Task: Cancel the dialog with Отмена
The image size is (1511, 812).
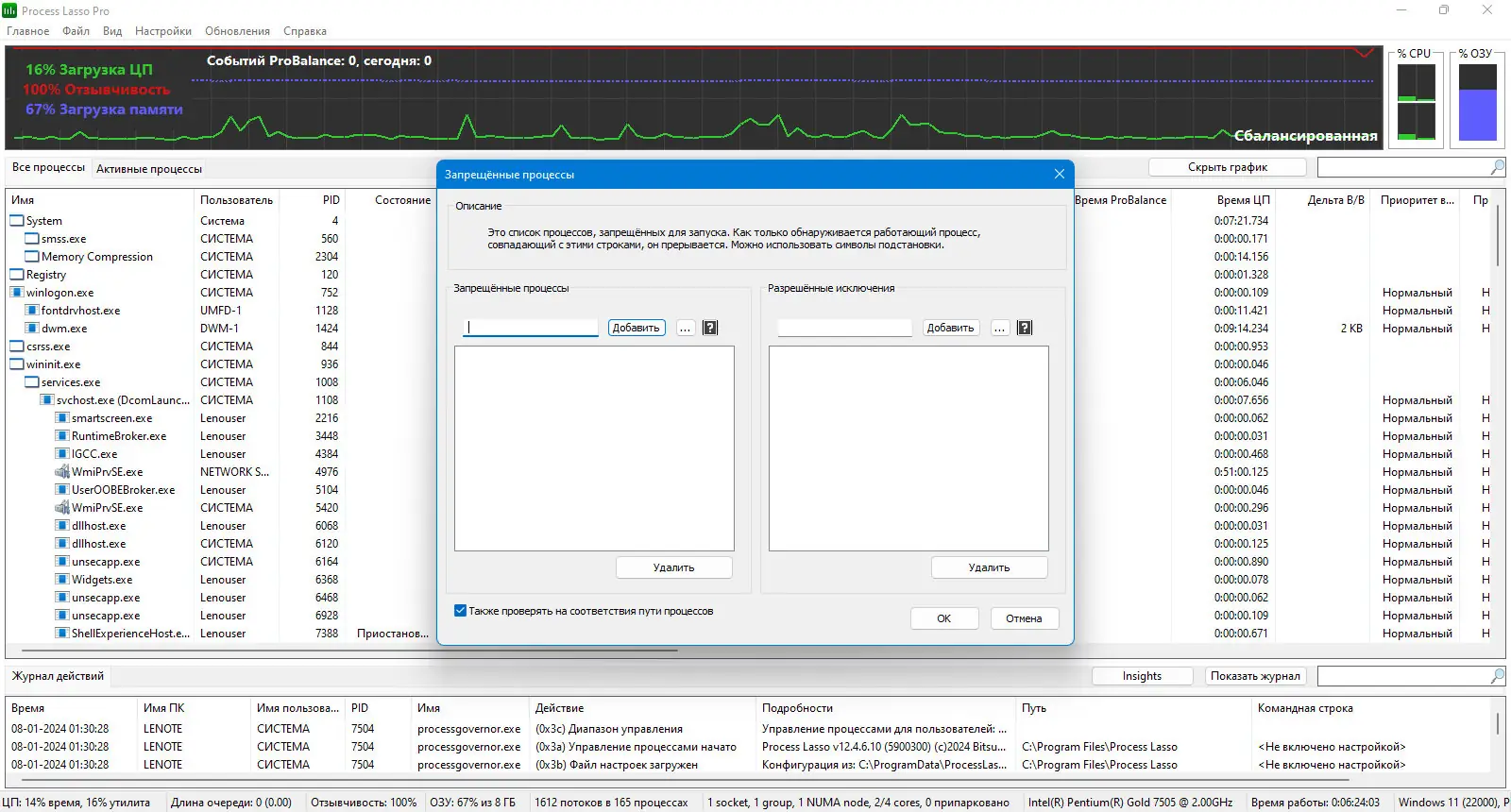Action: tap(1025, 618)
